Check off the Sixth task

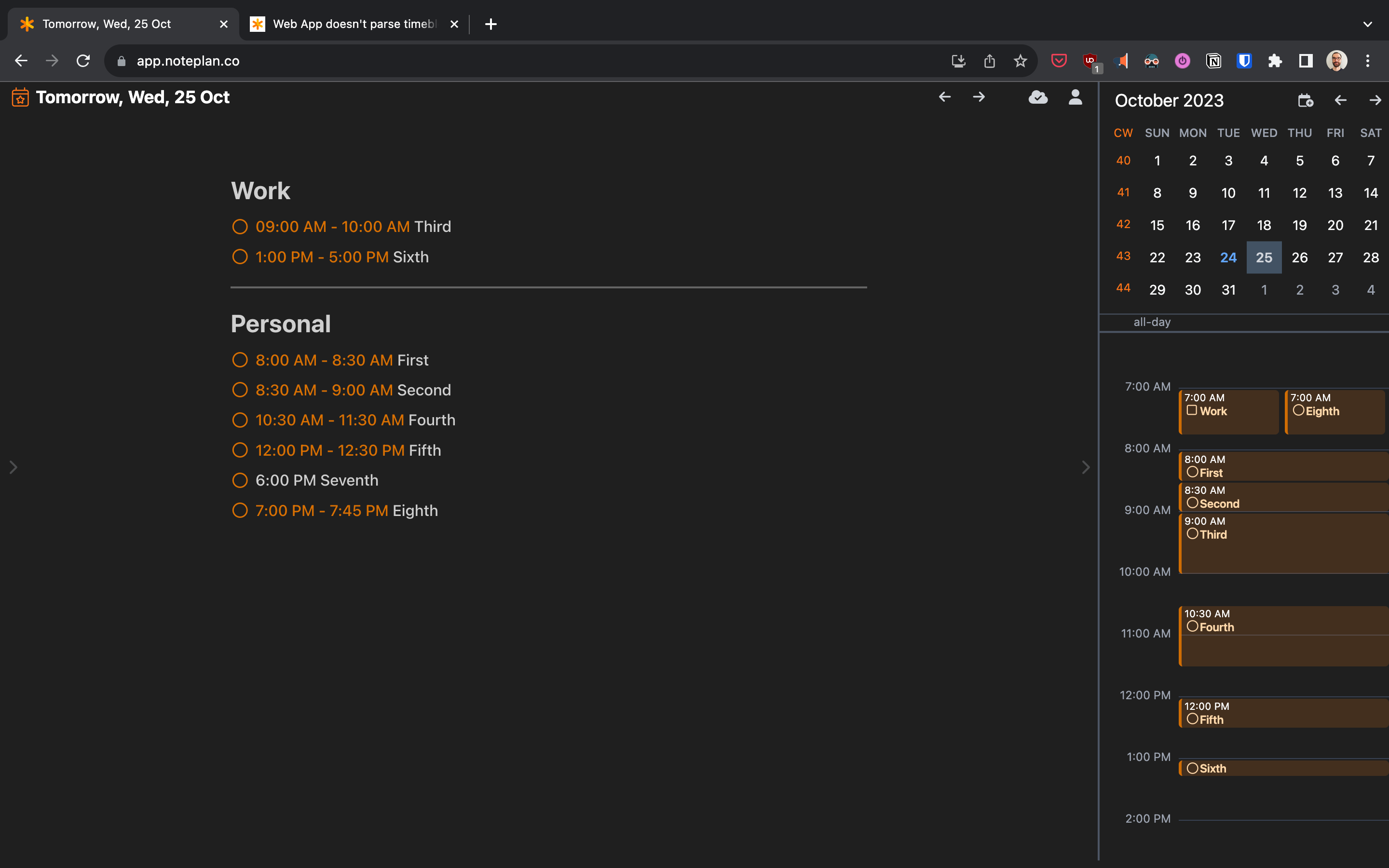coord(240,257)
